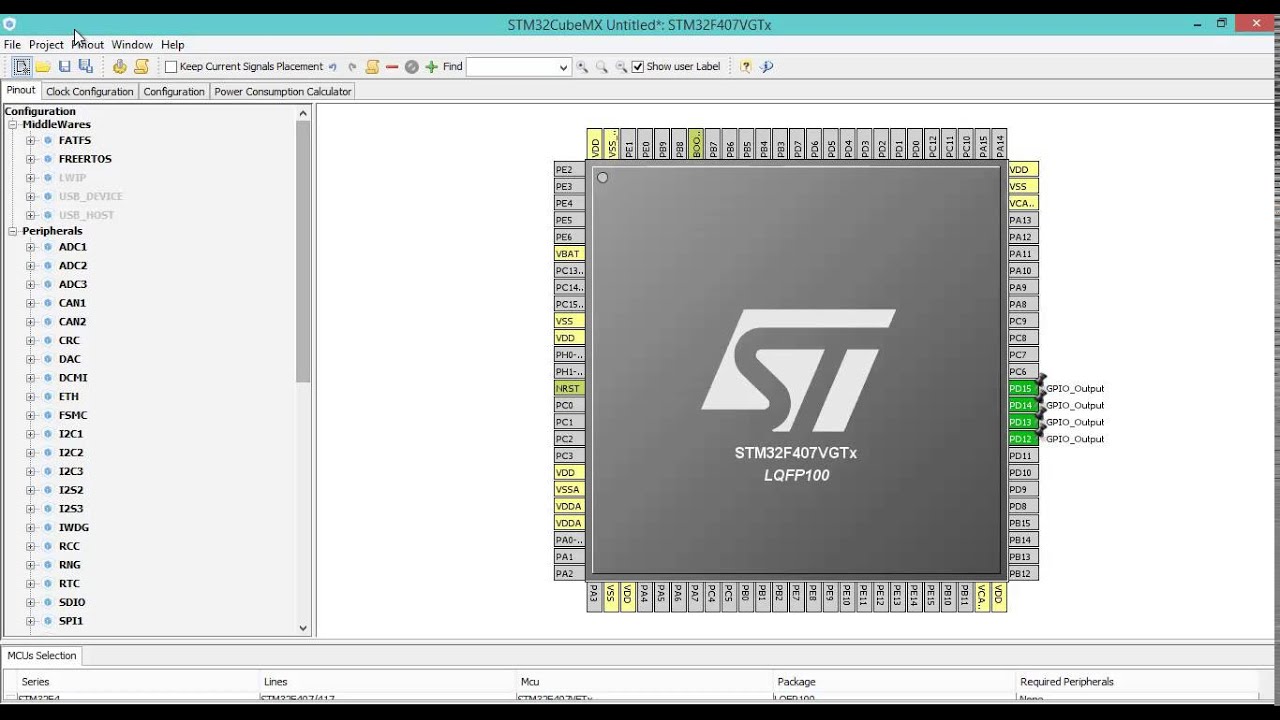1280x720 pixels.
Task: Click the blue dot icon beside RCC
Action: (47, 547)
